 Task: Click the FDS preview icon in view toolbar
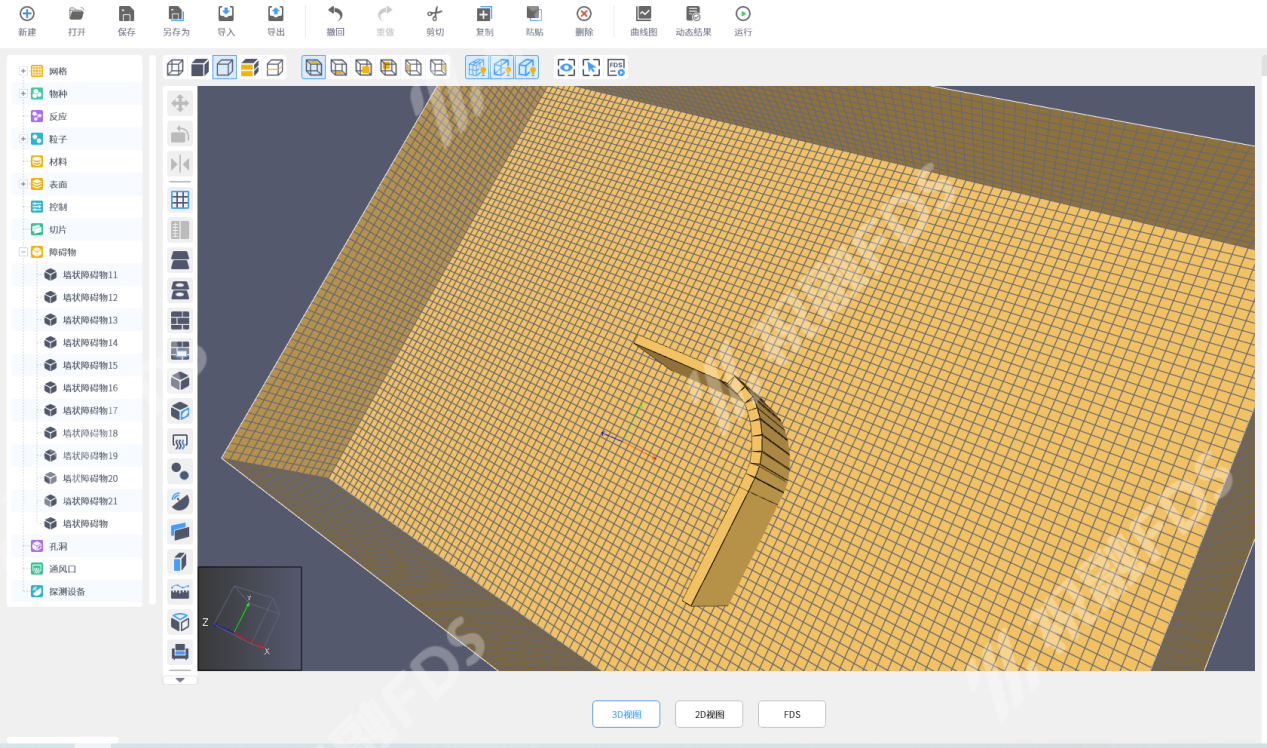coord(616,67)
